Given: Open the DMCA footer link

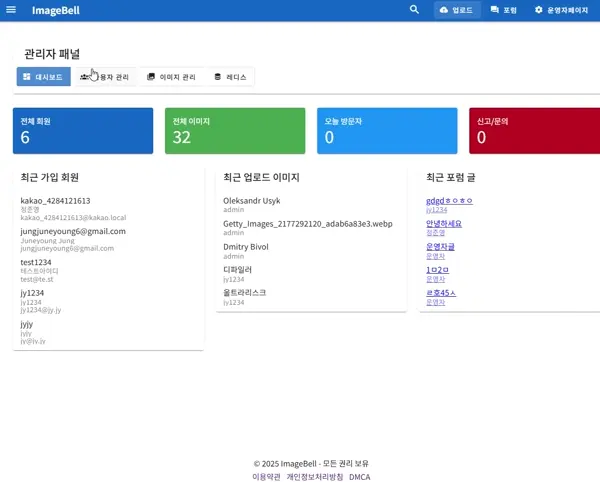Looking at the screenshot, I should (360, 477).
